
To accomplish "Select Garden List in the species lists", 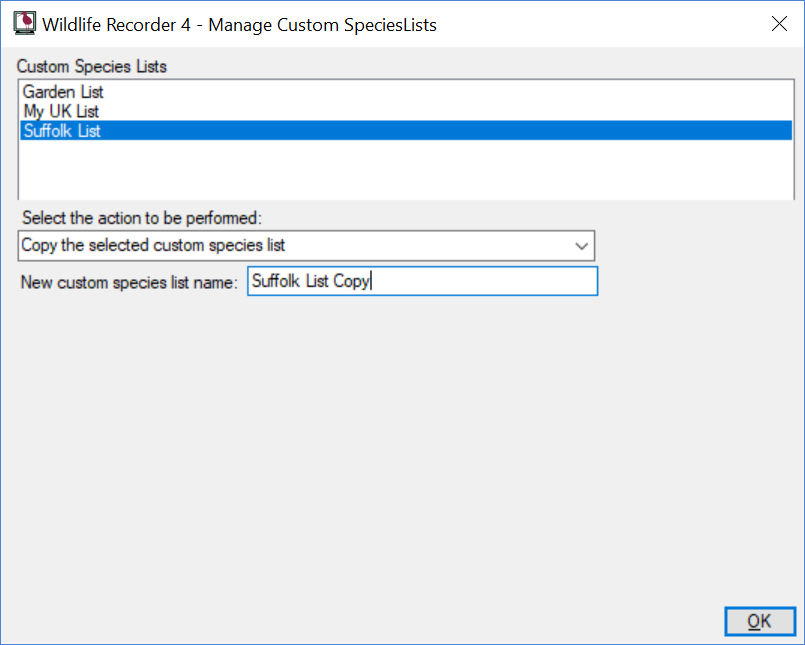I will 63,92.
